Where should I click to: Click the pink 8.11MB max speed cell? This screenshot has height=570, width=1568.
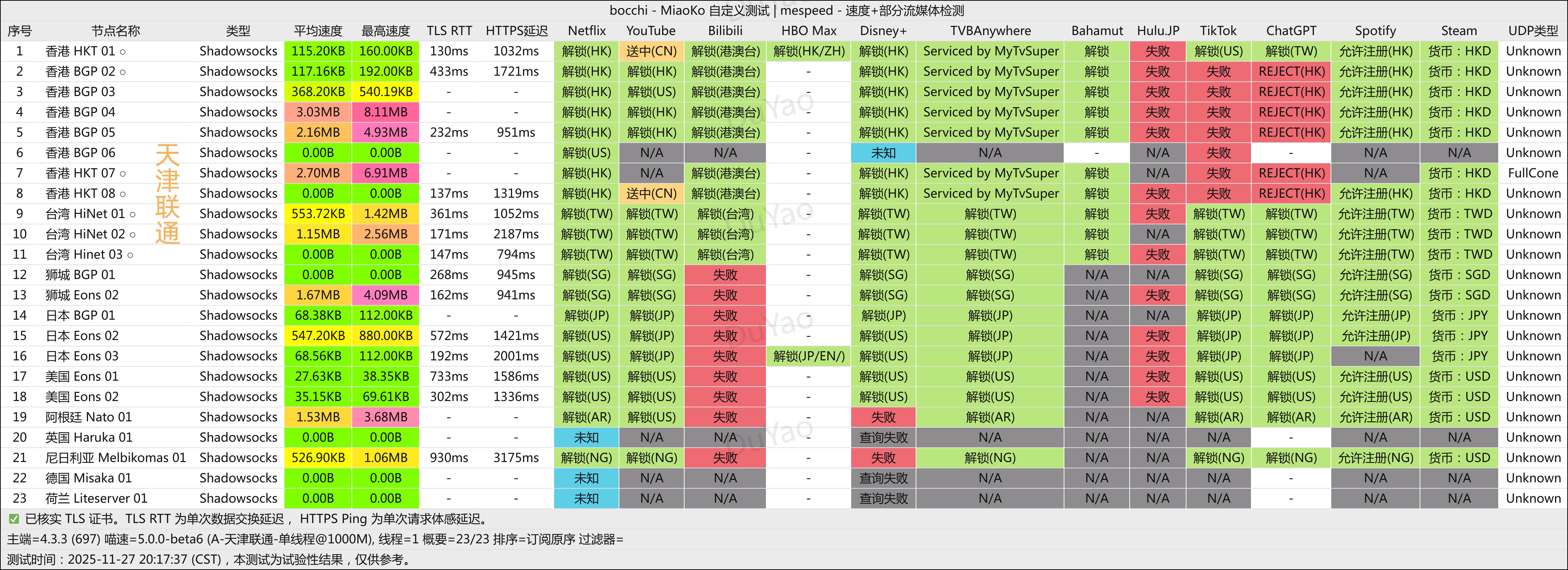[x=385, y=112]
